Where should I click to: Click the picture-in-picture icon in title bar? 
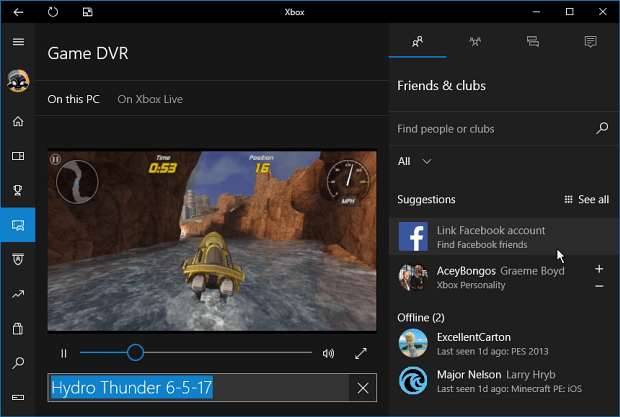pos(87,12)
